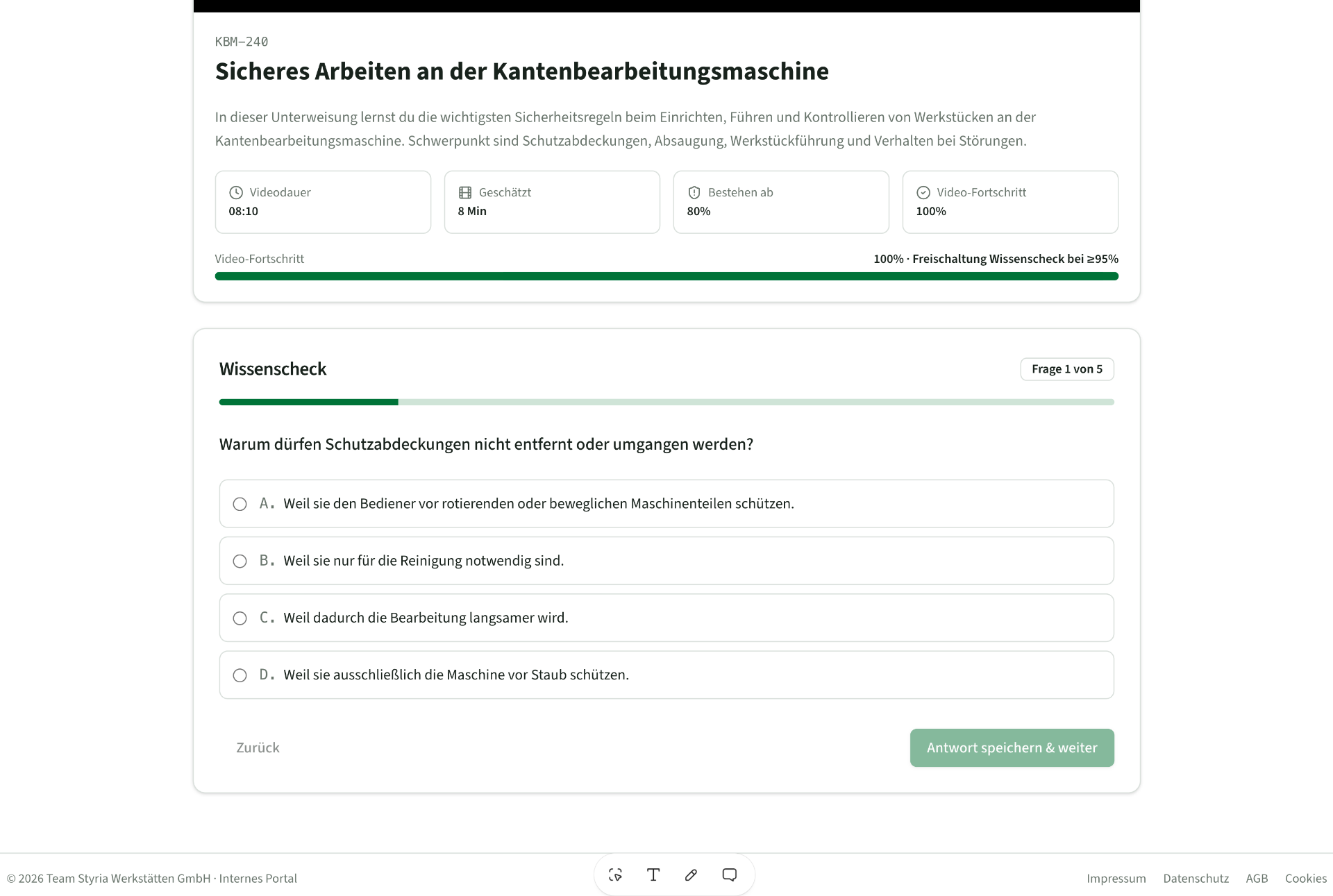Click the film icon beside Geschätzt
Viewport: 1333px width, 896px height.
[465, 192]
